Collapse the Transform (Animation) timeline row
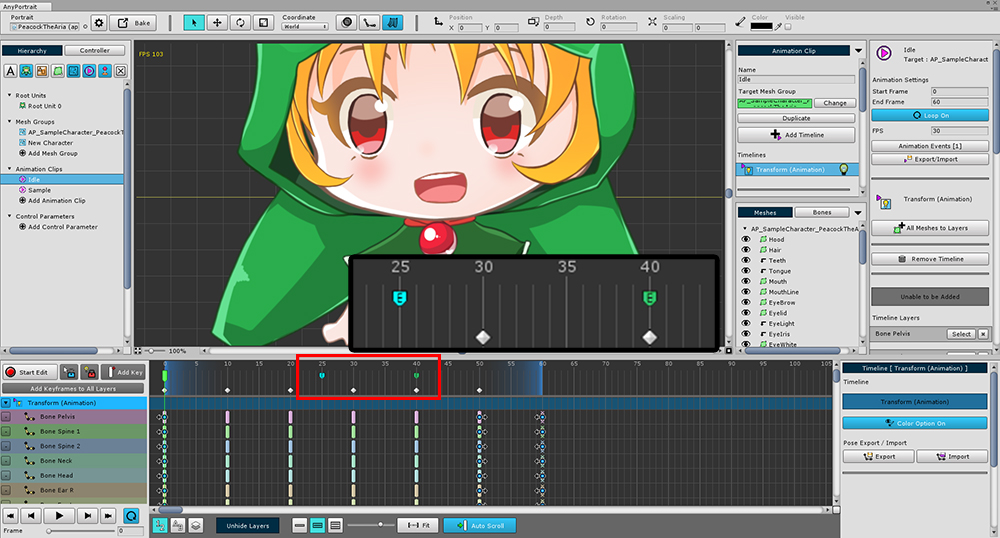The height and width of the screenshot is (538, 1000). pos(6,403)
